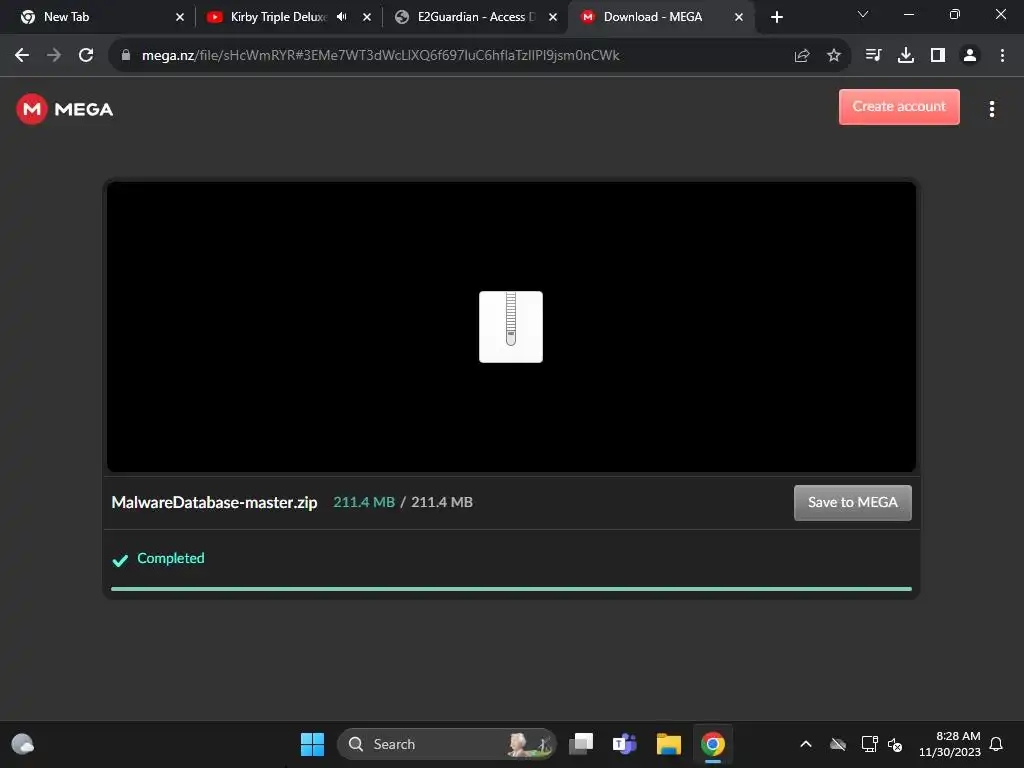Click the muted volume tray icon

pyautogui.click(x=895, y=744)
